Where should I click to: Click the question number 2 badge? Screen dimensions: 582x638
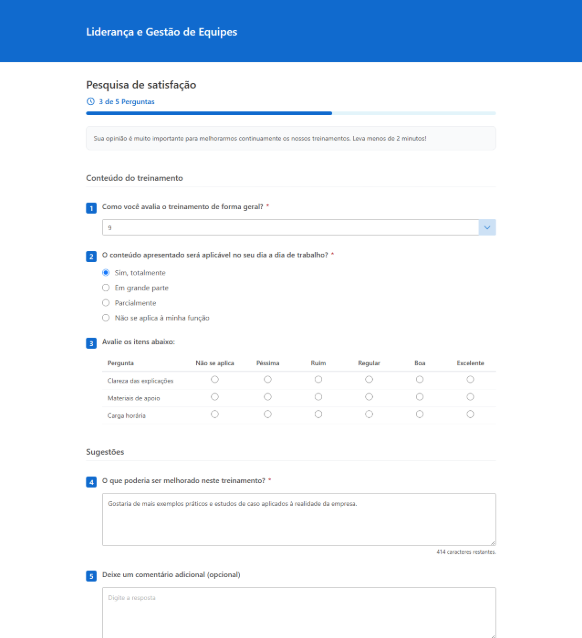[91, 256]
